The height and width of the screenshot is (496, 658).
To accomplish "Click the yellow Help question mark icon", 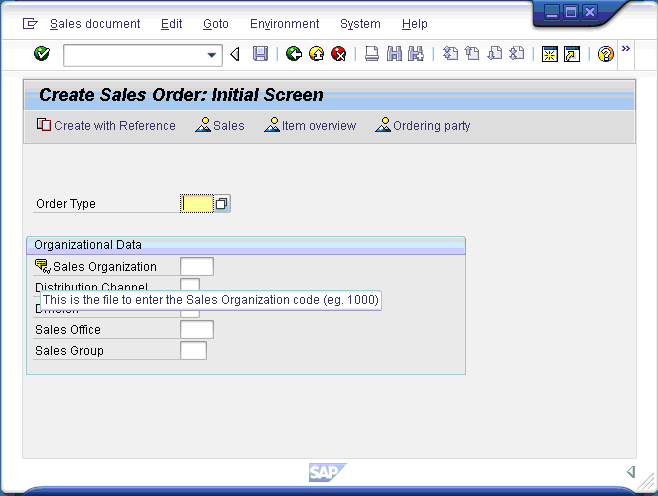I will 606,54.
